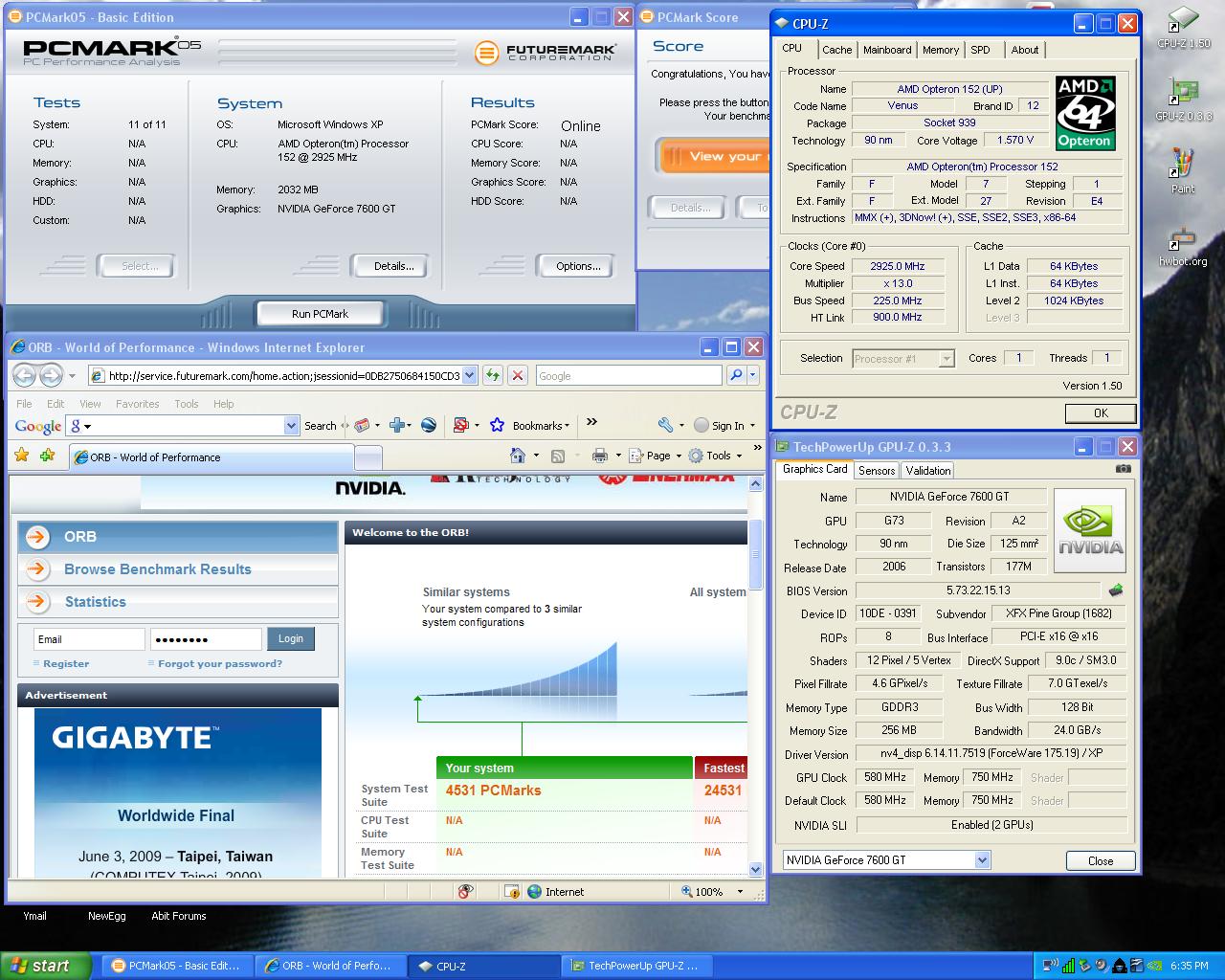Click the Add to Favorites icon

coord(47,456)
